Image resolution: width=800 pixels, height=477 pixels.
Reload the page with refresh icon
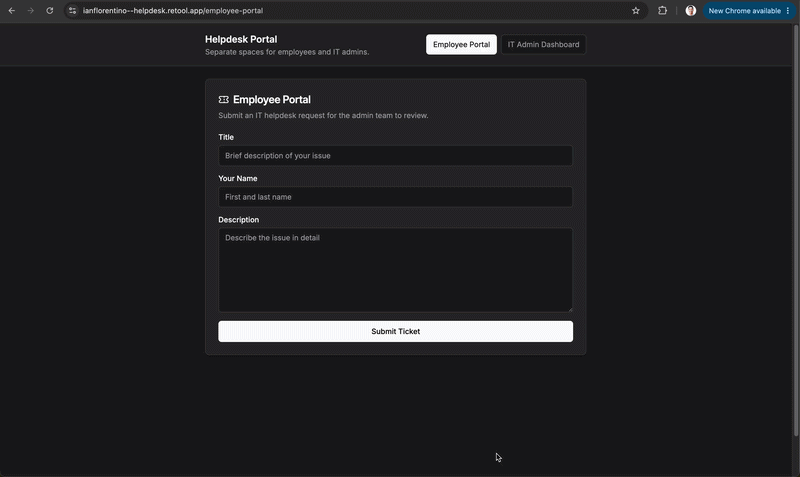coord(49,11)
